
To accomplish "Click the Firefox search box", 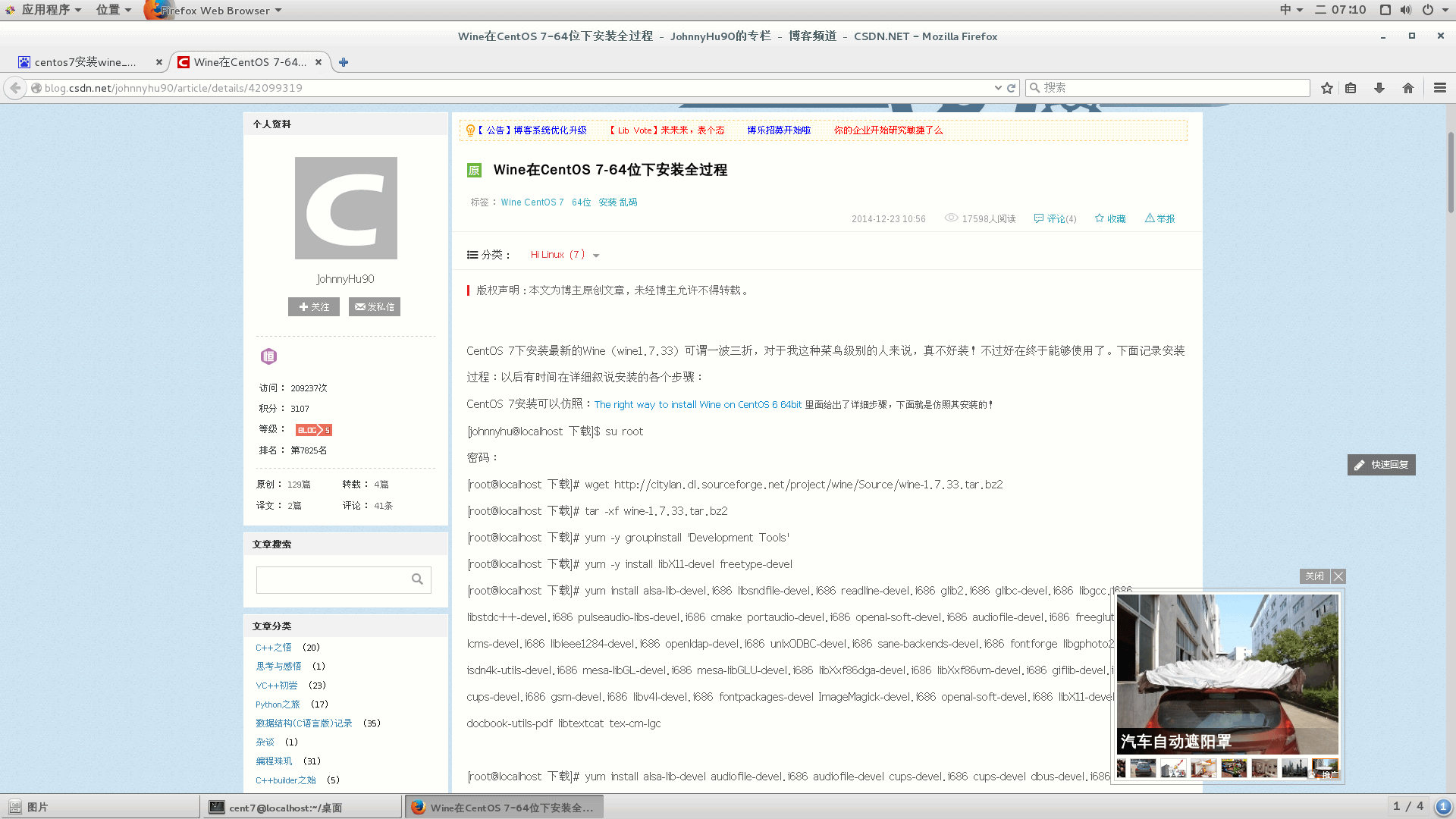I will coord(1168,88).
